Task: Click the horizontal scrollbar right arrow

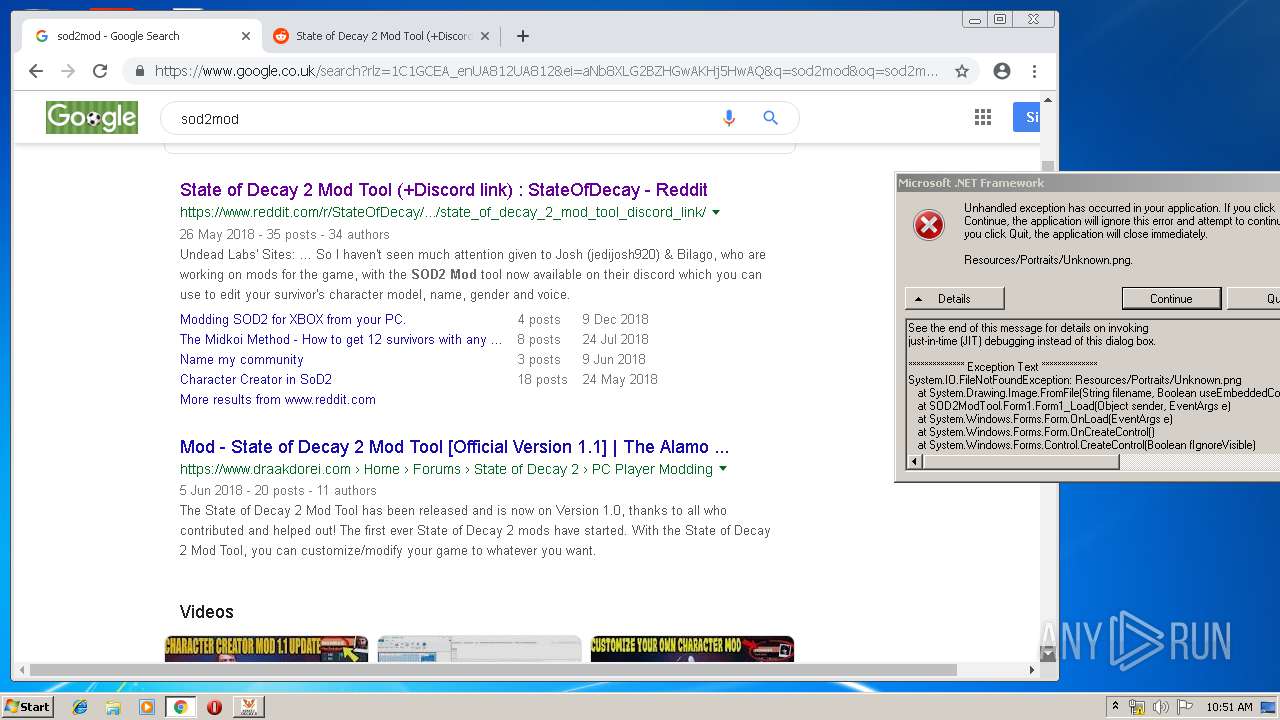Action: tap(1033, 670)
